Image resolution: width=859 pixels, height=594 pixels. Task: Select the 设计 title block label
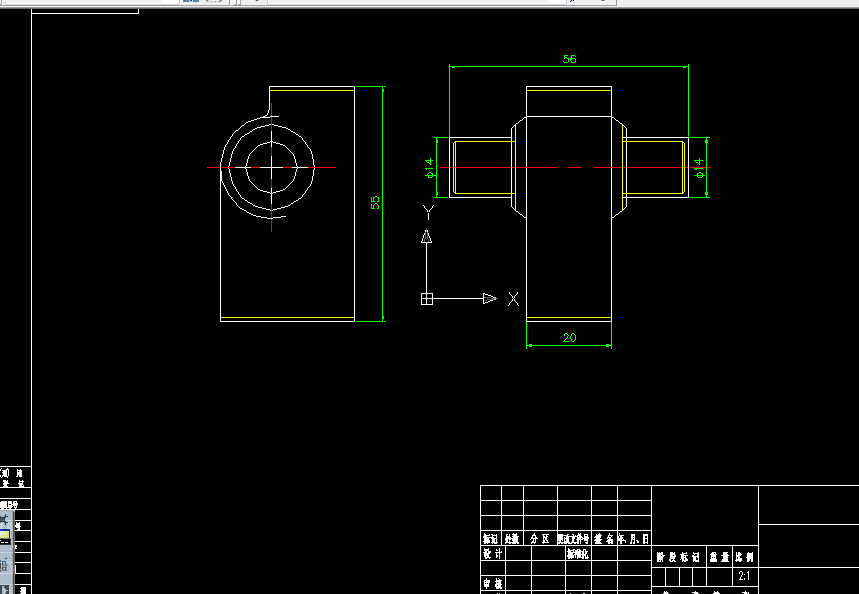[x=493, y=554]
